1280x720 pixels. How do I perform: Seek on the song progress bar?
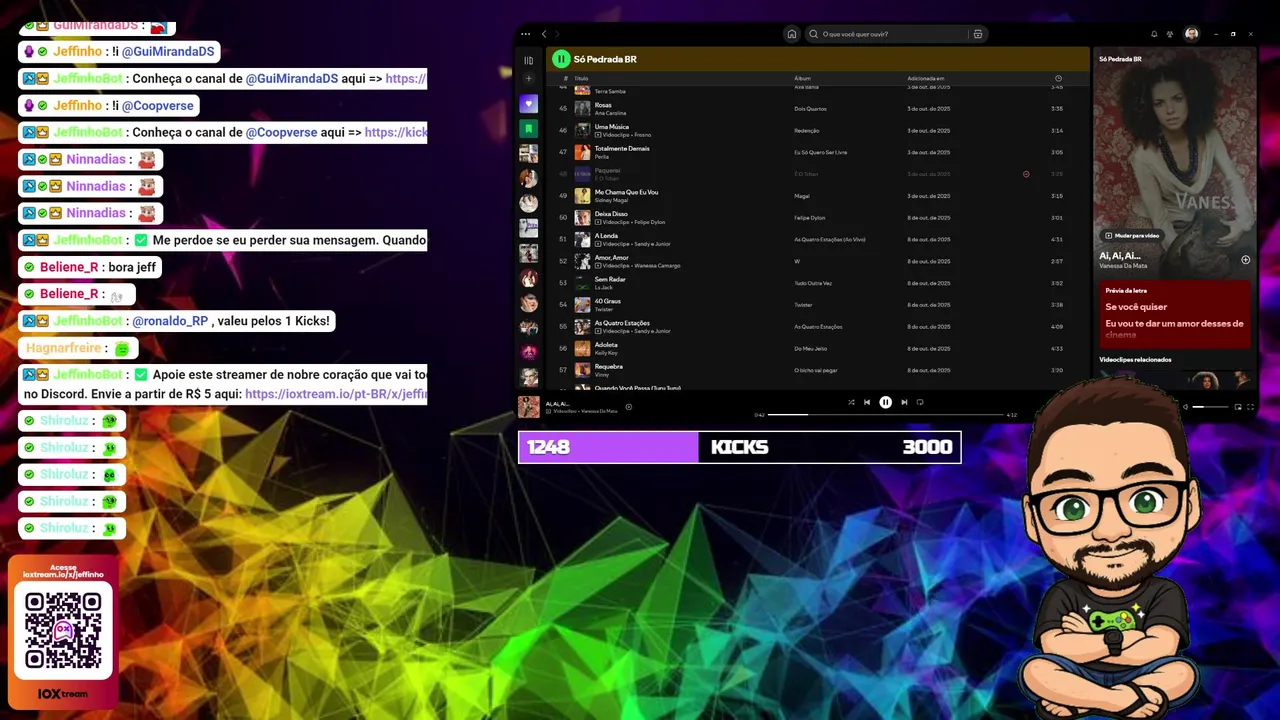(x=885, y=414)
